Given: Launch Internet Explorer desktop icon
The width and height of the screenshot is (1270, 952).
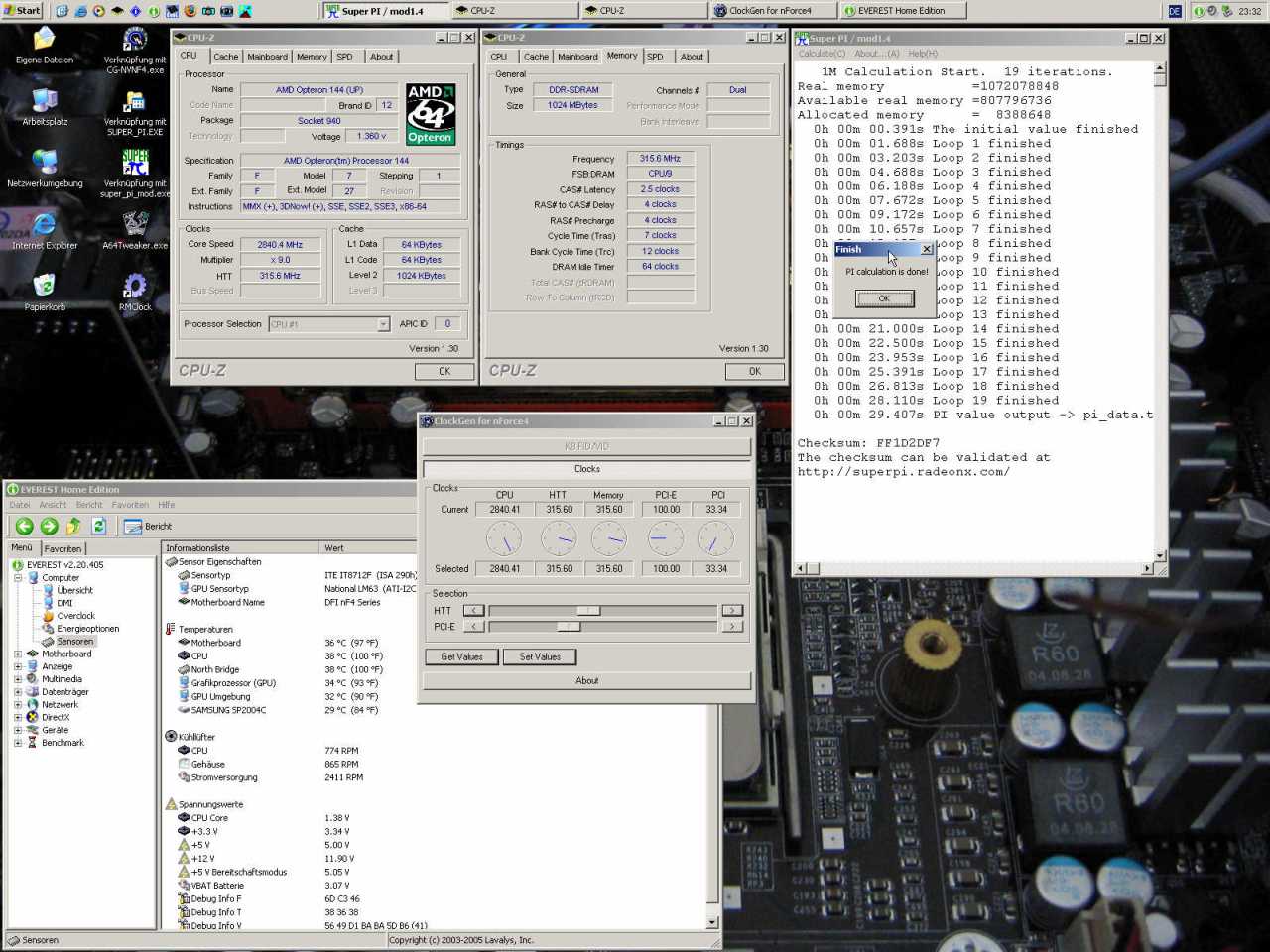Looking at the screenshot, I should click(45, 231).
